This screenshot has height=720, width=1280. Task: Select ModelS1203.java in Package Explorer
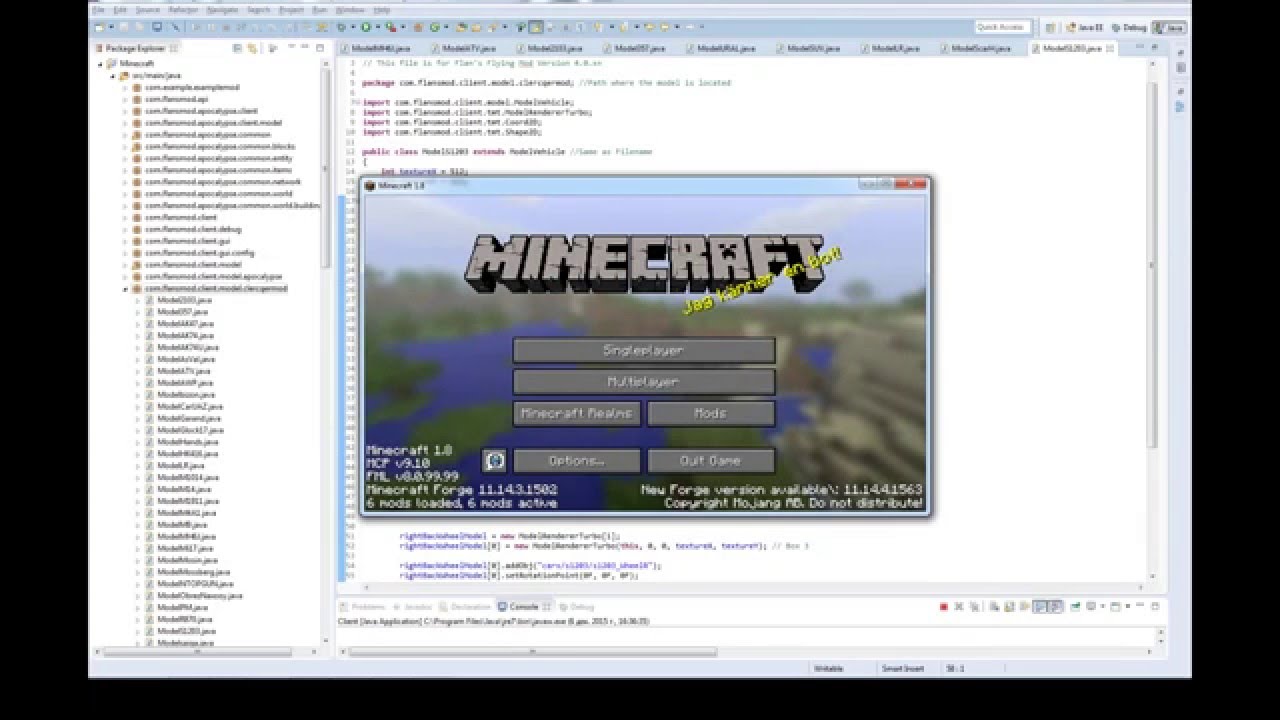[x=186, y=631]
